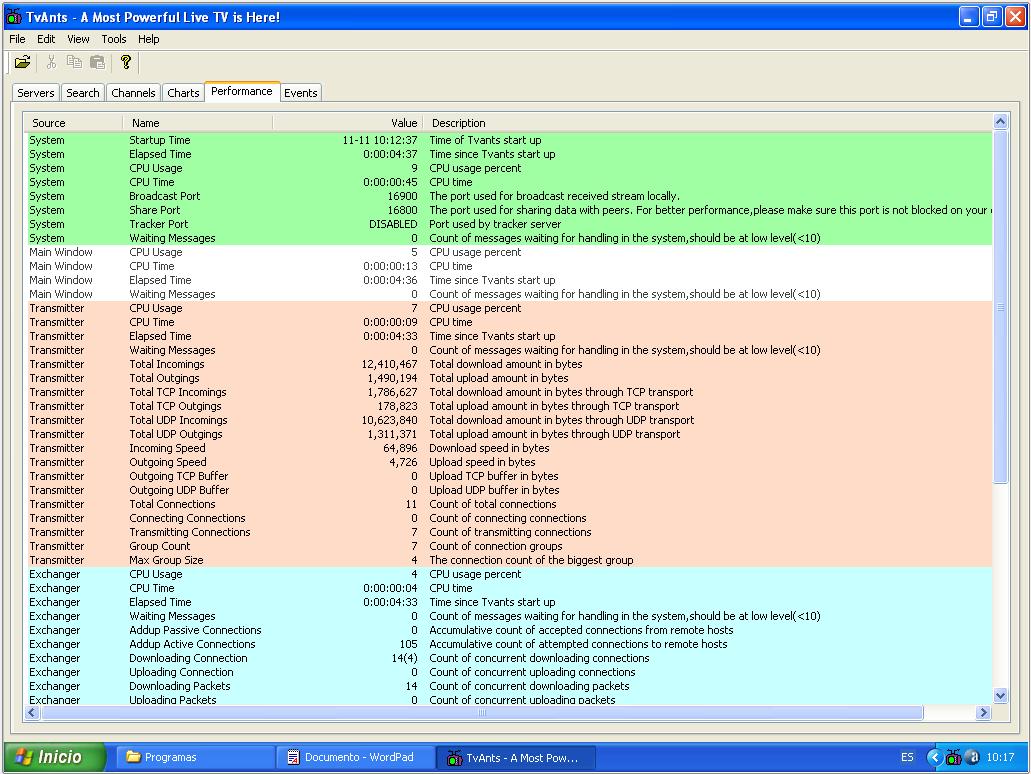Select the Outgoing Speed row

tap(508, 462)
